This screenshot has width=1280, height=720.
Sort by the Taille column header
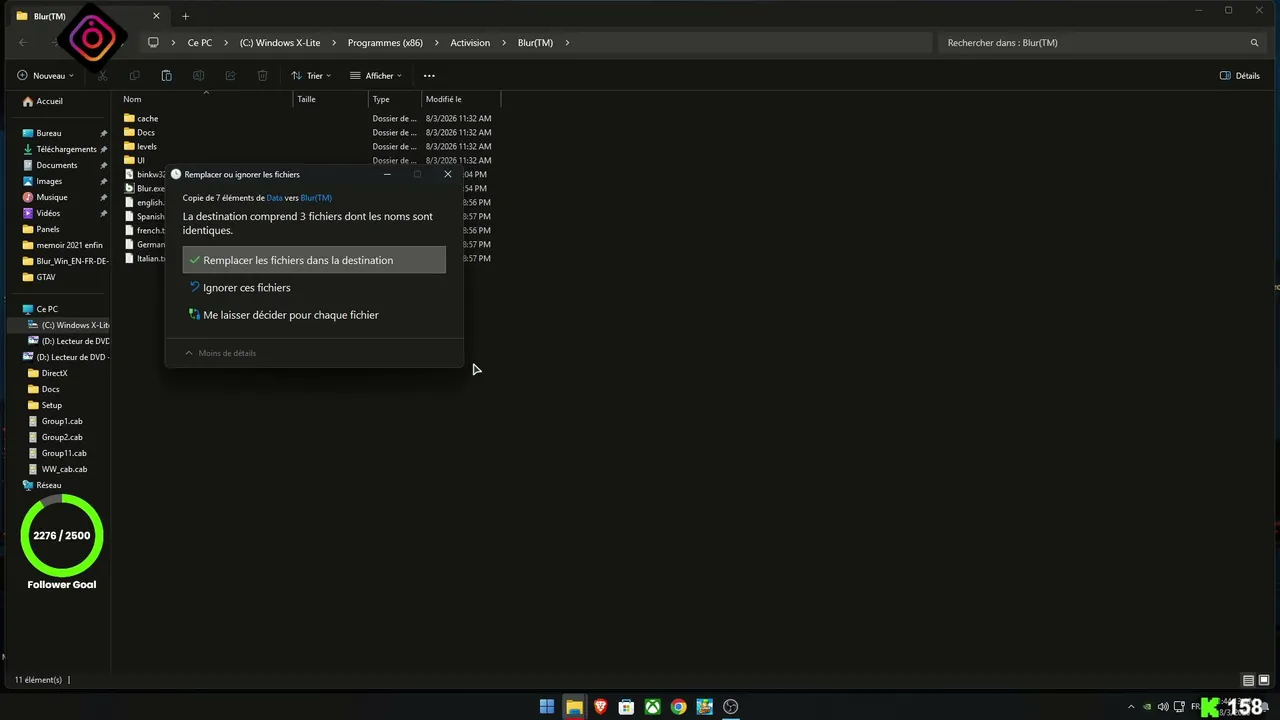[331, 99]
